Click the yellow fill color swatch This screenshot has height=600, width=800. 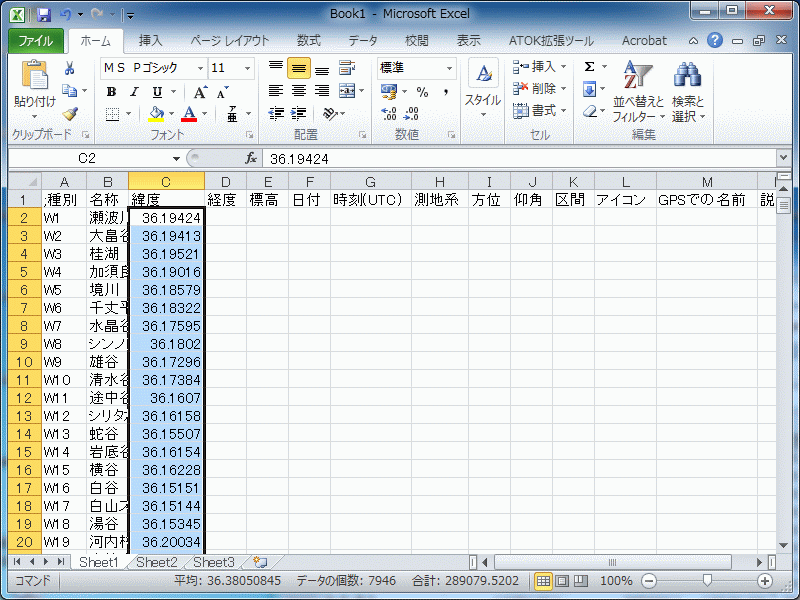coord(156,114)
